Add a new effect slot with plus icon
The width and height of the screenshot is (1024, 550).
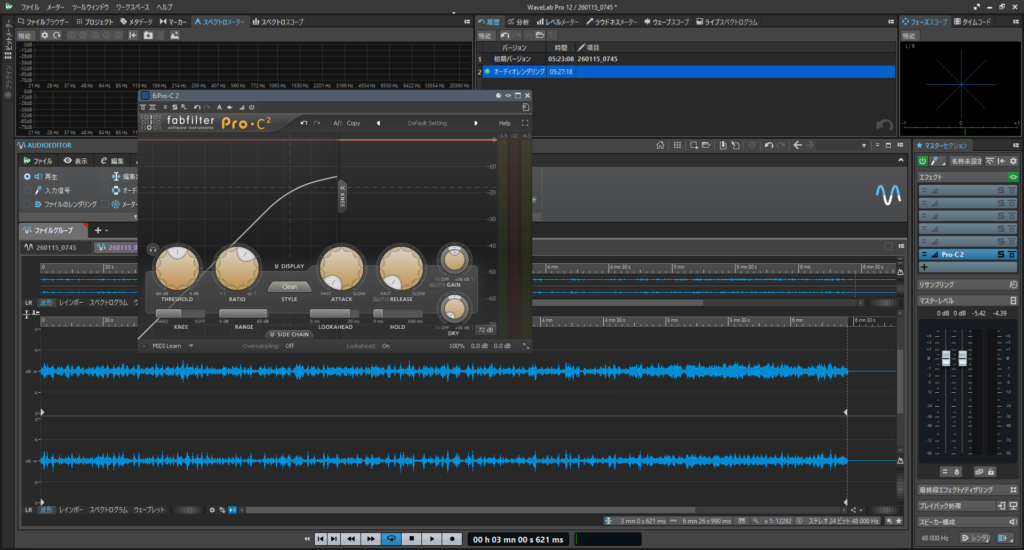[x=925, y=268]
